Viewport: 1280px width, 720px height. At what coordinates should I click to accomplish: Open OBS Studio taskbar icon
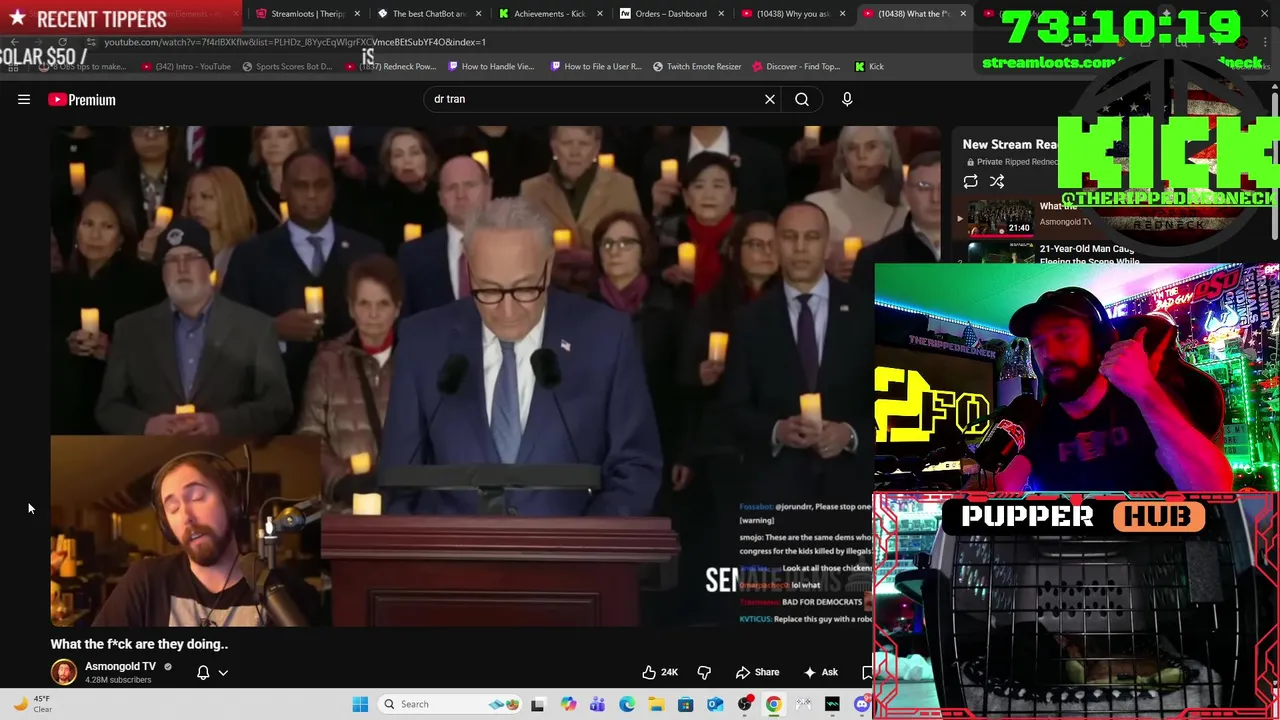pos(745,704)
